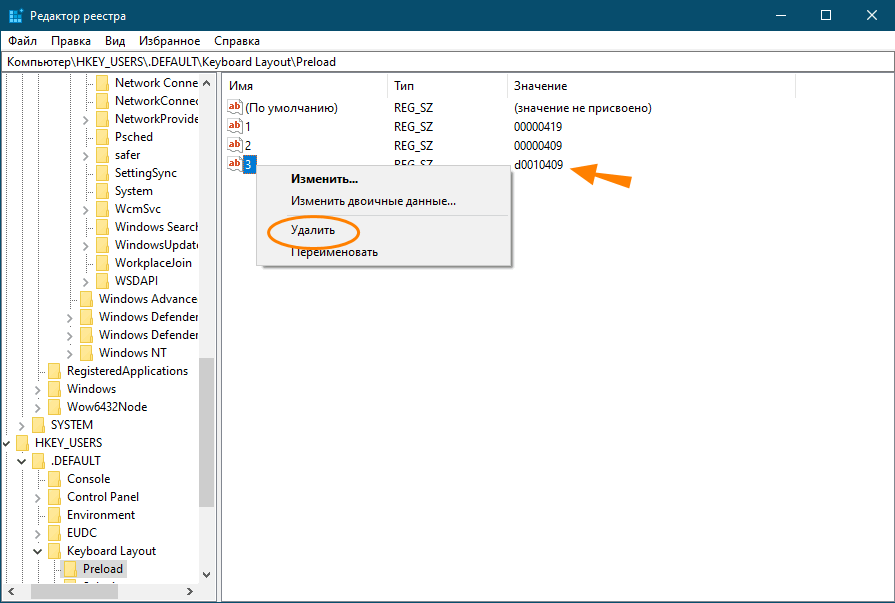Image resolution: width=895 pixels, height=603 pixels.
Task: Choose Удалить in the context menu
Action: [312, 230]
